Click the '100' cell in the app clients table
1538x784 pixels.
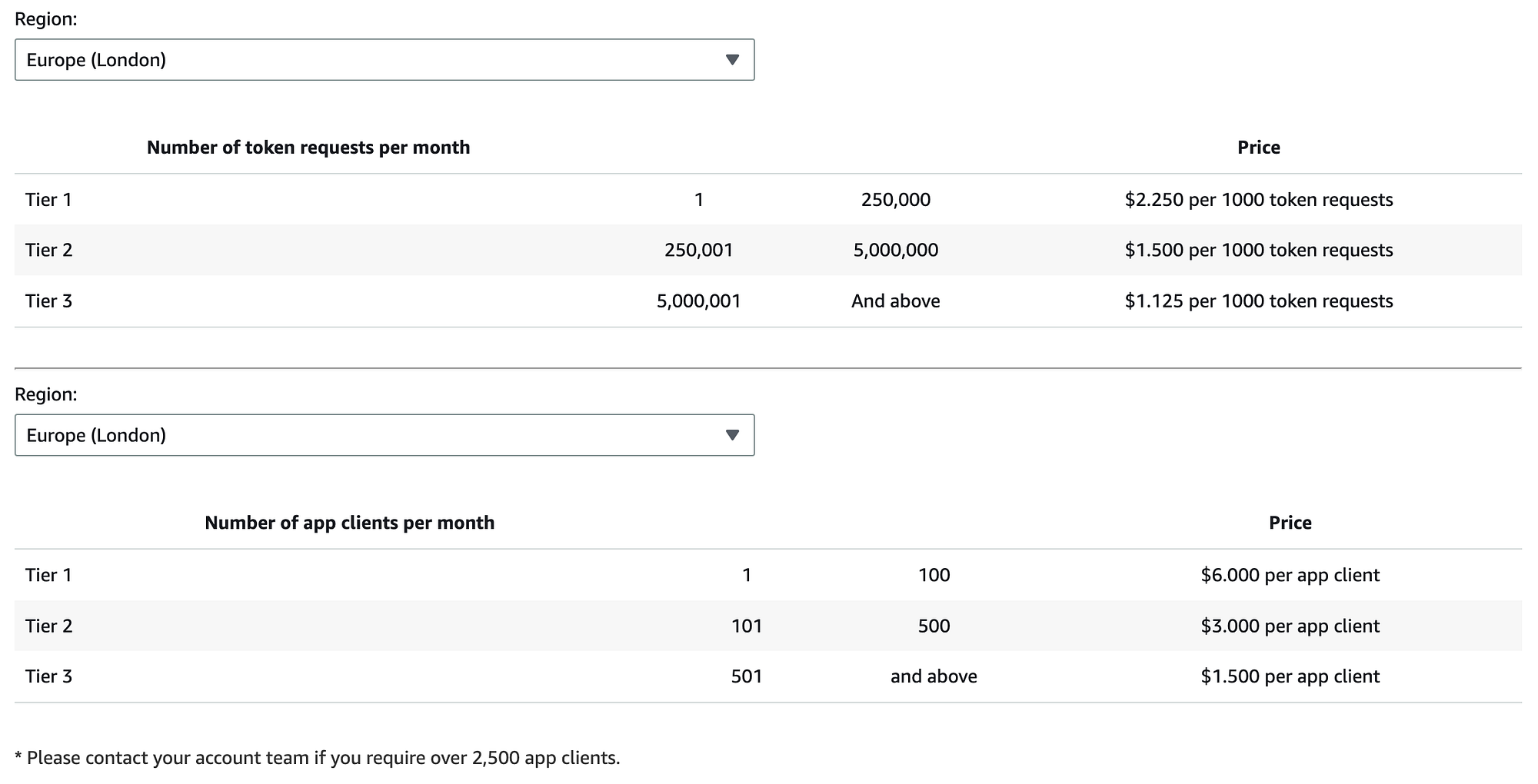coord(934,575)
